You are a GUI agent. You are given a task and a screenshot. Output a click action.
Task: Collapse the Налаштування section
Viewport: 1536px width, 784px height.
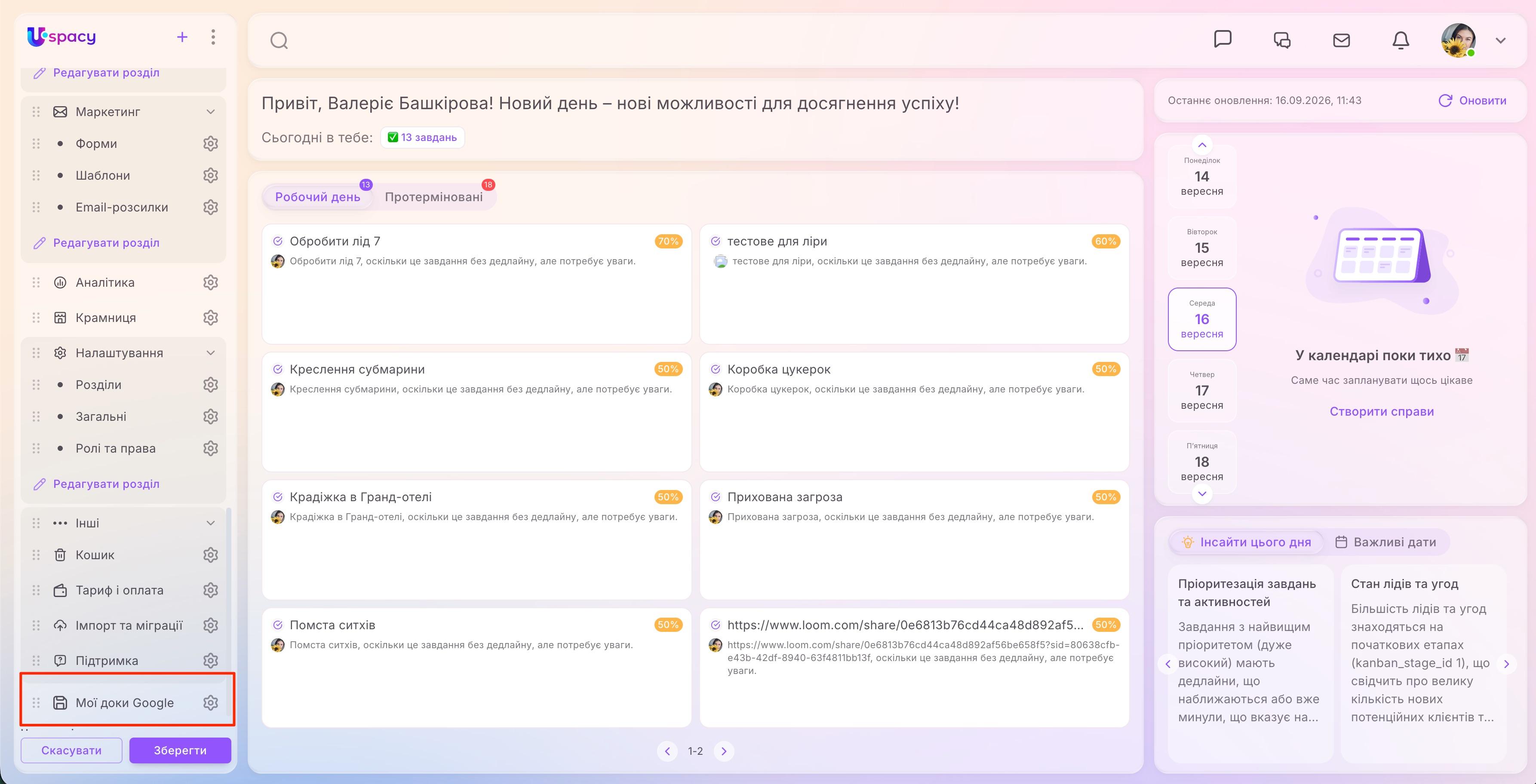[x=210, y=353]
